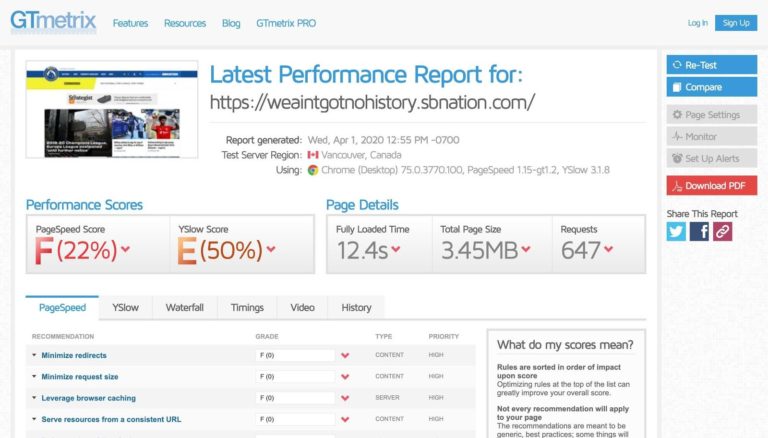Switch to the YSlow tab

125,308
